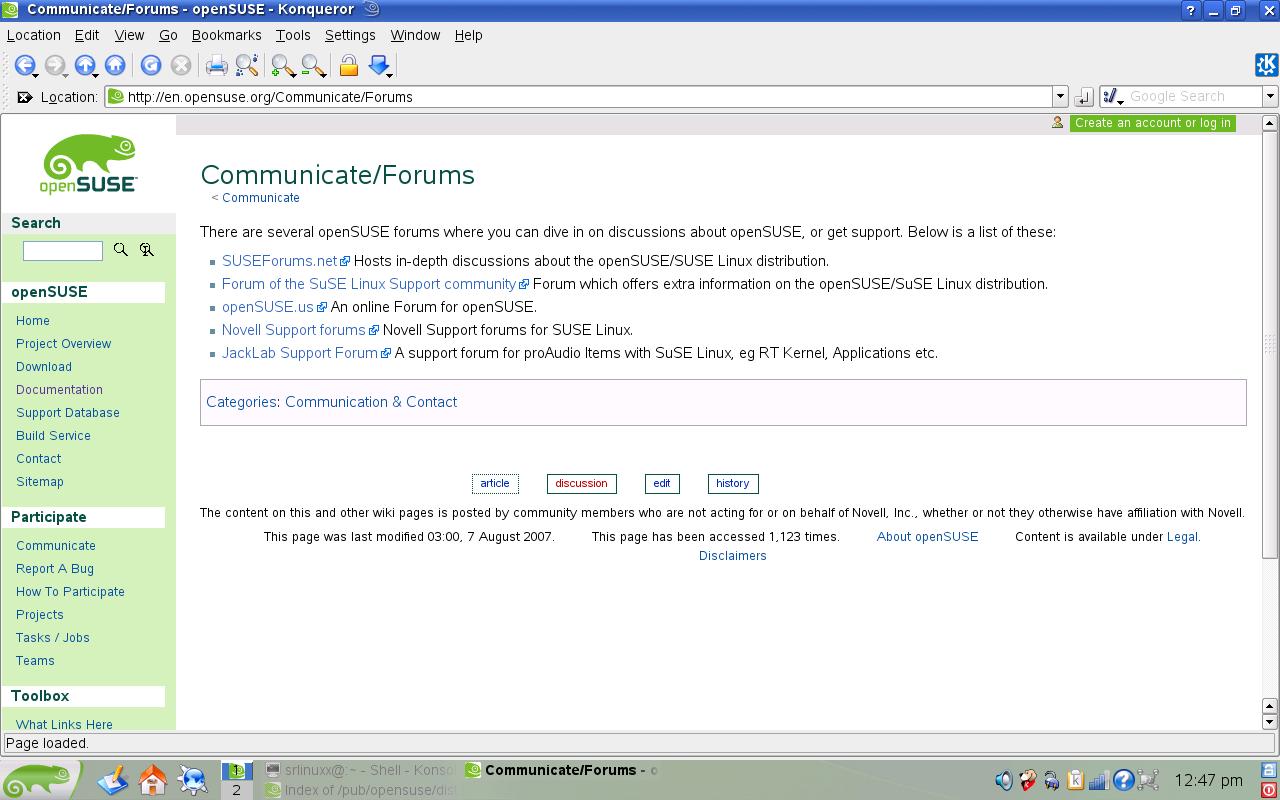Open the Bookmarks menu
The width and height of the screenshot is (1280, 800).
coord(226,35)
